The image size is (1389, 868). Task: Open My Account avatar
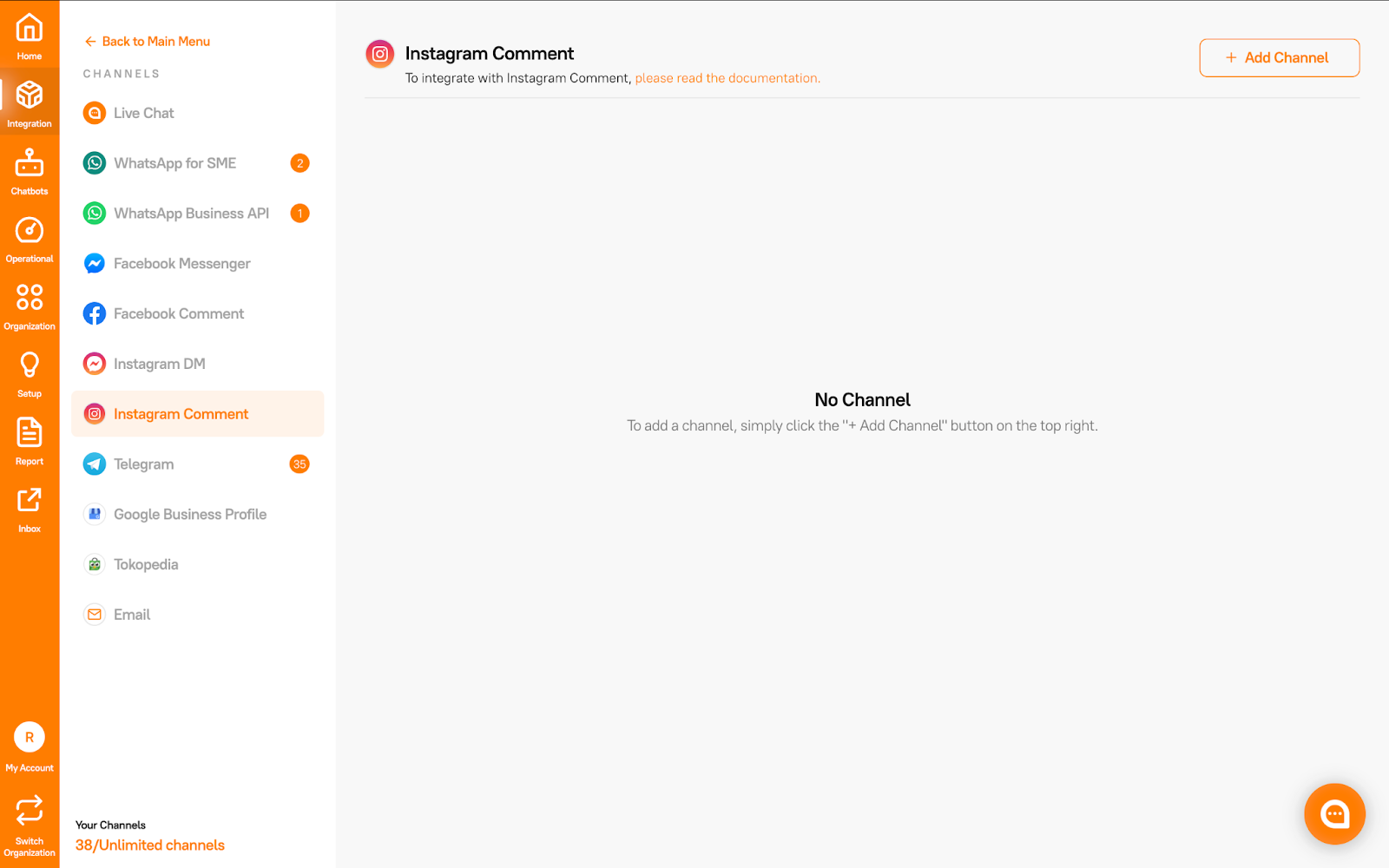click(x=30, y=738)
